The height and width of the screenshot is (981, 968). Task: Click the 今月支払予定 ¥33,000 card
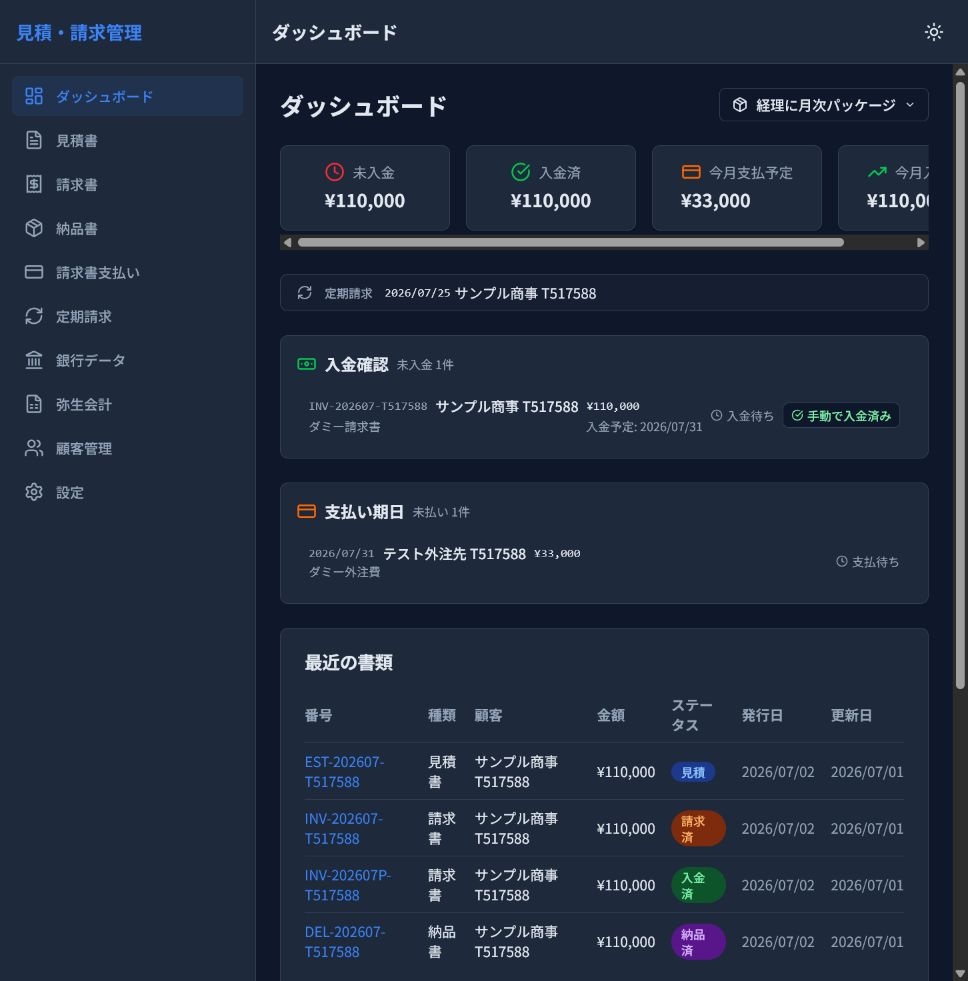click(x=736, y=188)
